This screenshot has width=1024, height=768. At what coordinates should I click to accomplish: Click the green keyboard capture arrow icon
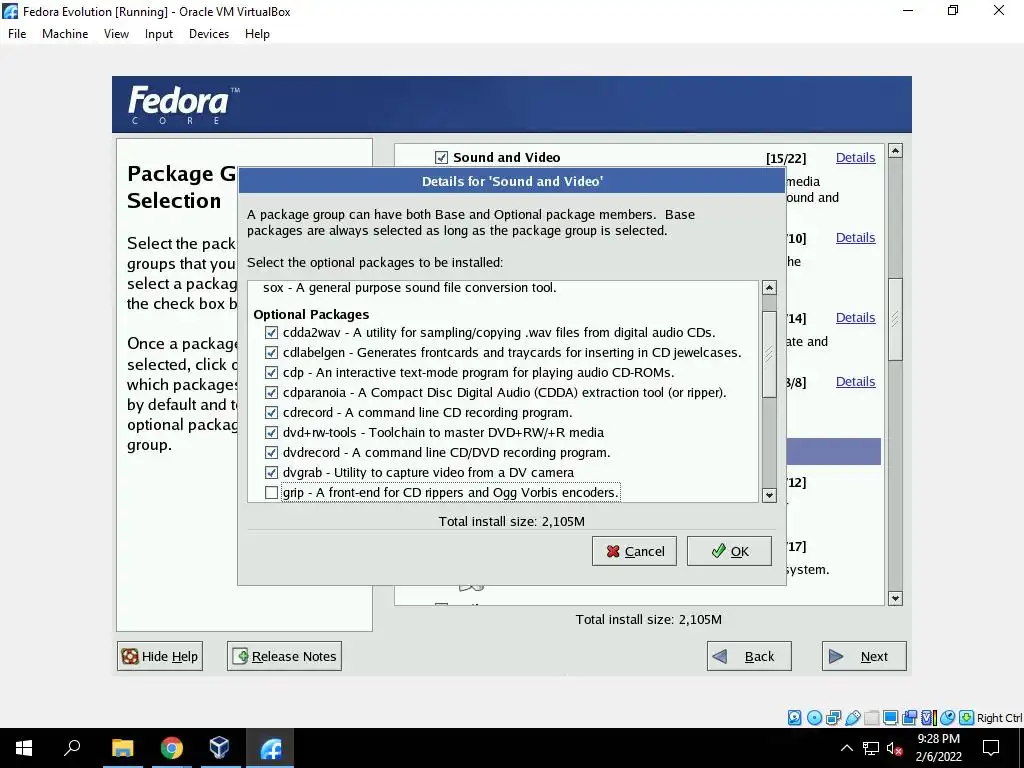click(x=967, y=718)
